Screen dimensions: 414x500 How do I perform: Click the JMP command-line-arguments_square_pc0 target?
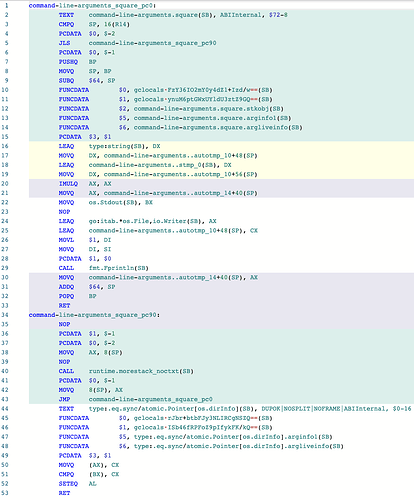[x=151, y=399]
